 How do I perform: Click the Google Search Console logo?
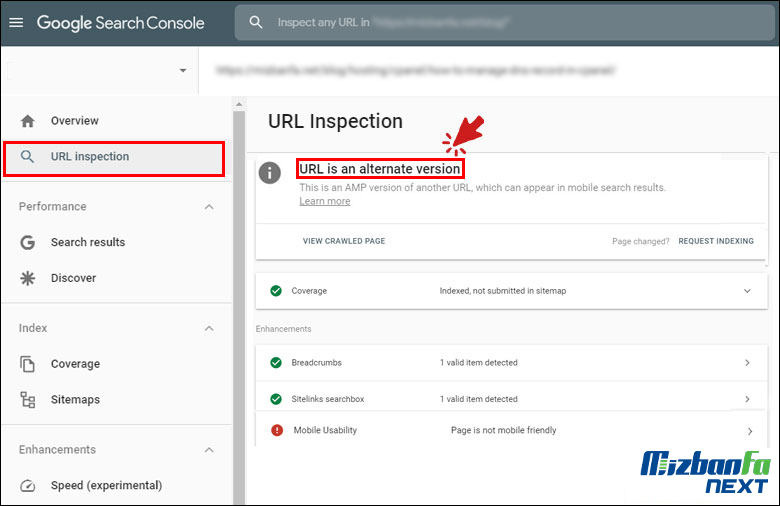click(120, 23)
